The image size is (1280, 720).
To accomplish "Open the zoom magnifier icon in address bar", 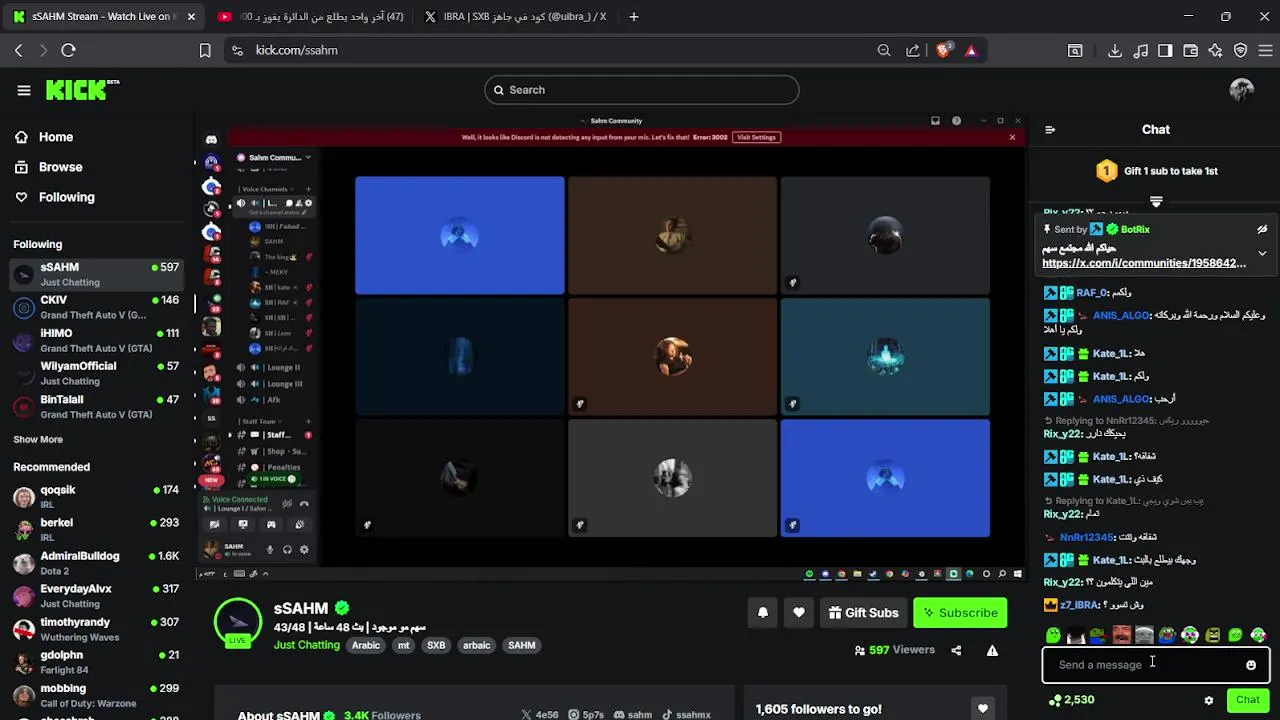I will (884, 50).
